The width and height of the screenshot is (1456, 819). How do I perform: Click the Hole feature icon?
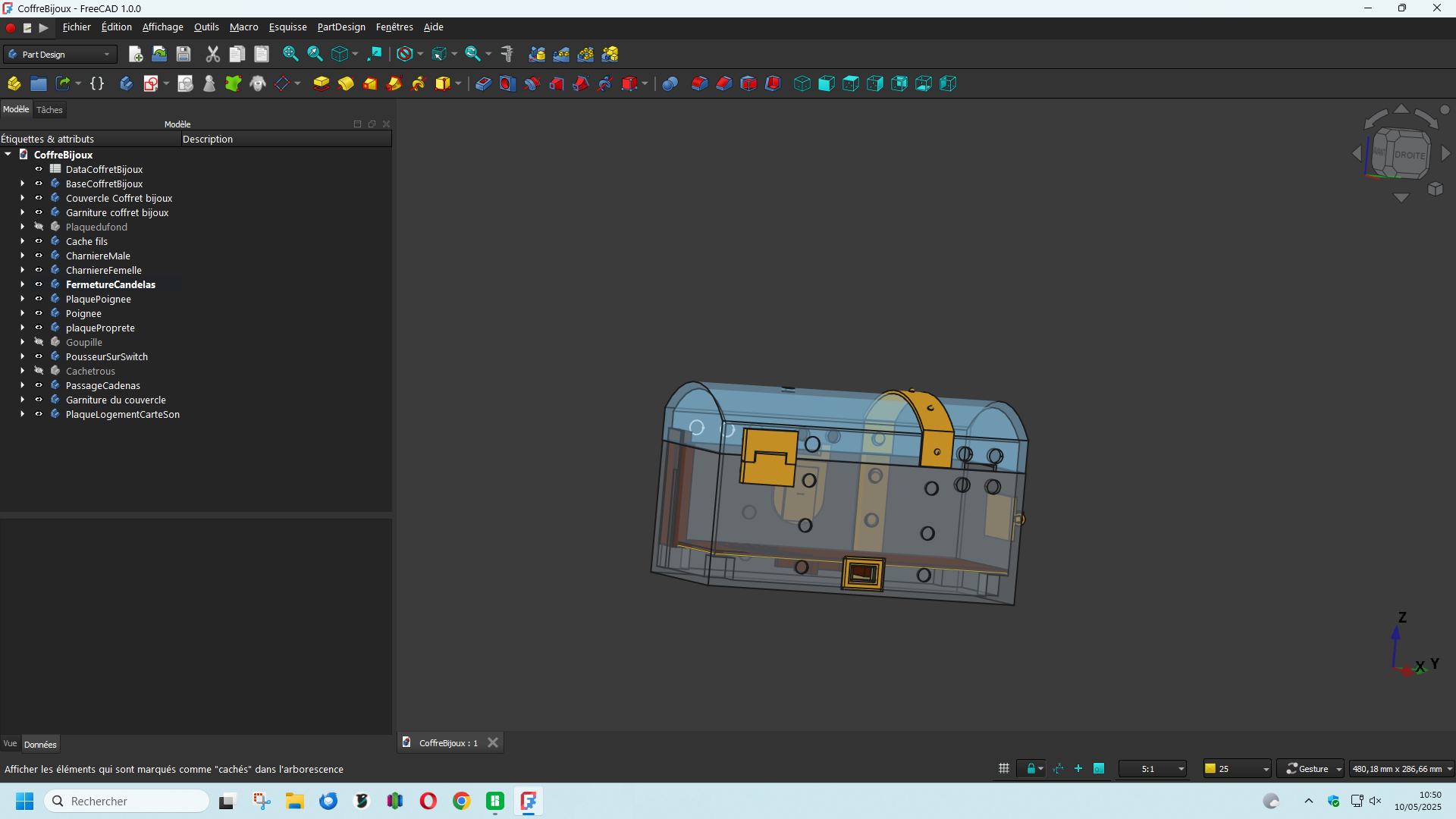point(507,83)
